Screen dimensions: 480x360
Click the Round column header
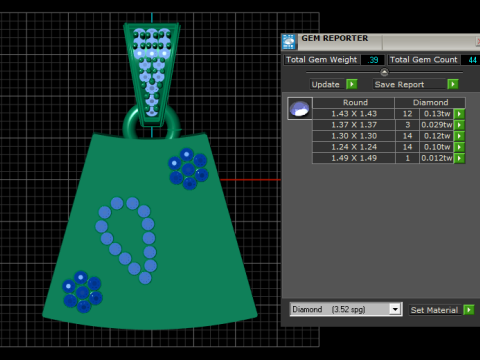point(355,103)
